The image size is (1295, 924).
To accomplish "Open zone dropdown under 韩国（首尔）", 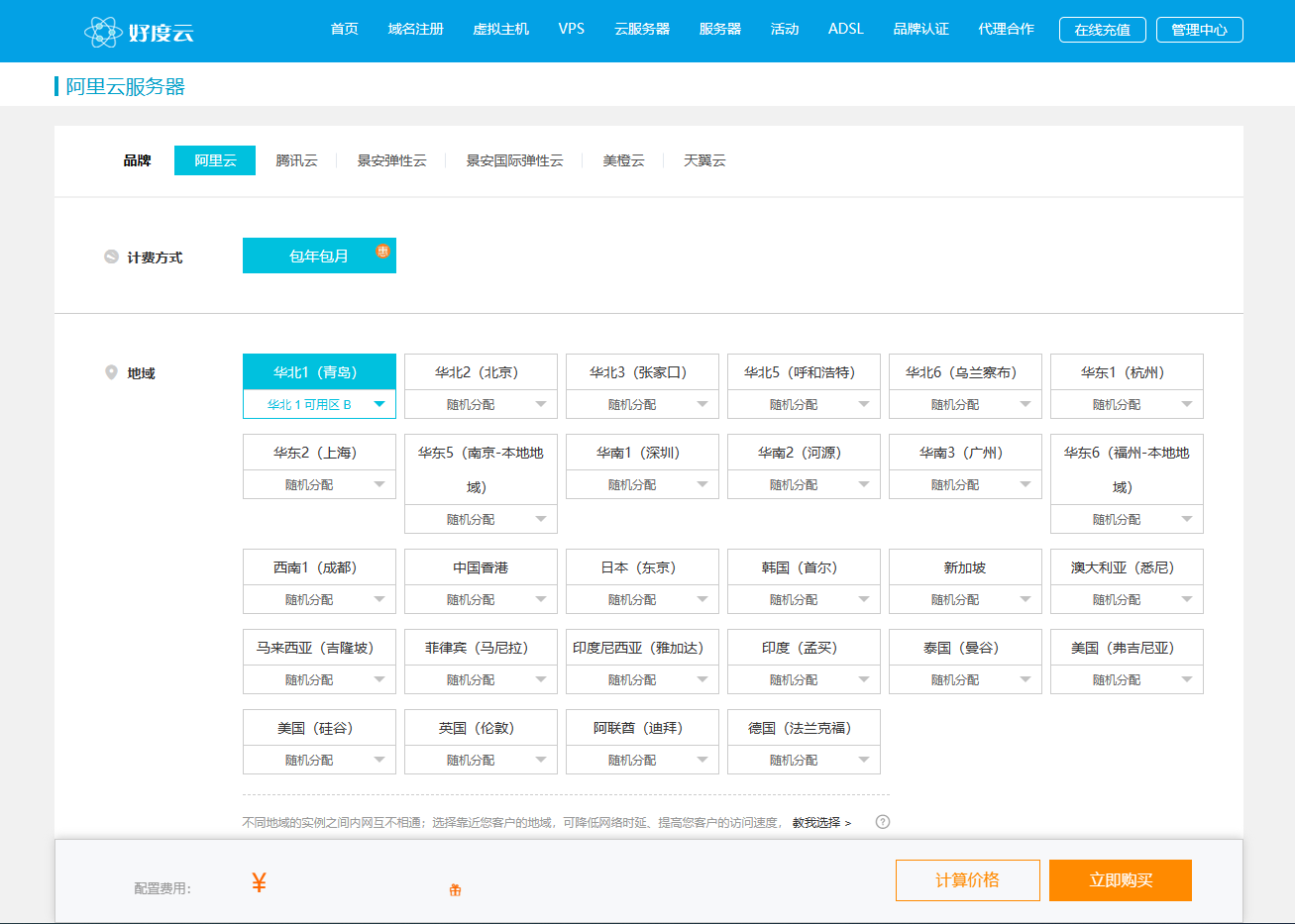I will pos(804,599).
